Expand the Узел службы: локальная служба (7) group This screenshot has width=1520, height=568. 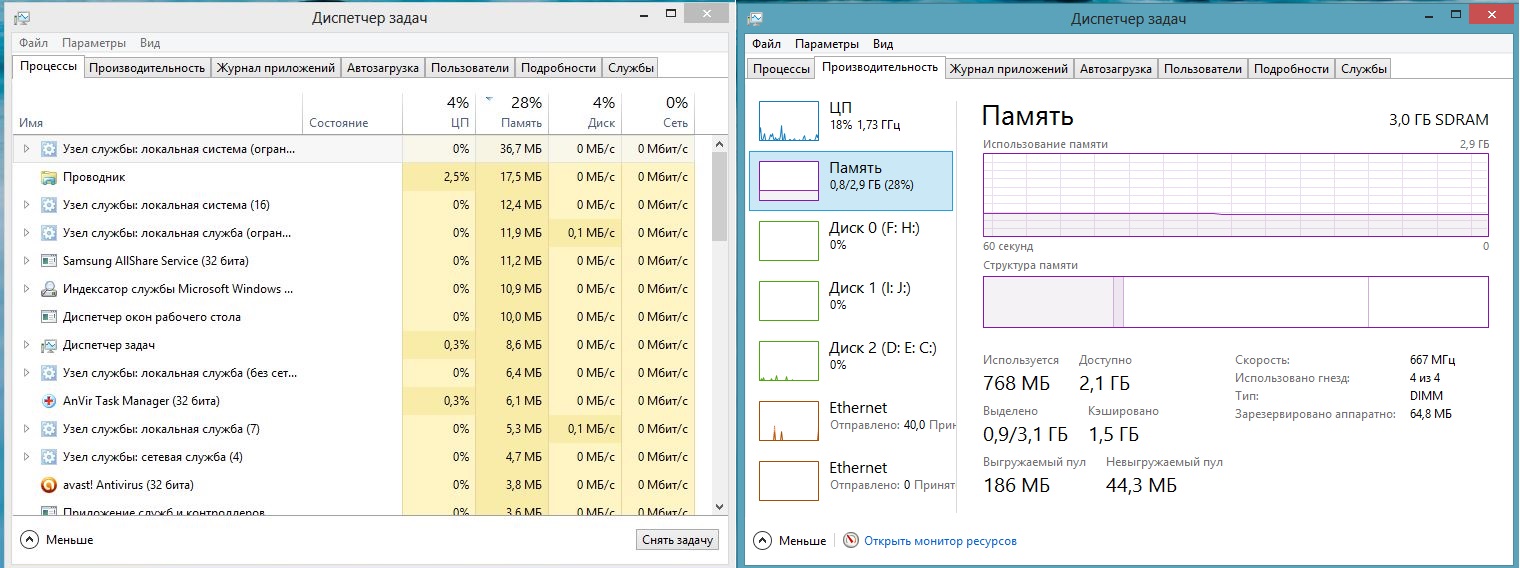coord(26,429)
